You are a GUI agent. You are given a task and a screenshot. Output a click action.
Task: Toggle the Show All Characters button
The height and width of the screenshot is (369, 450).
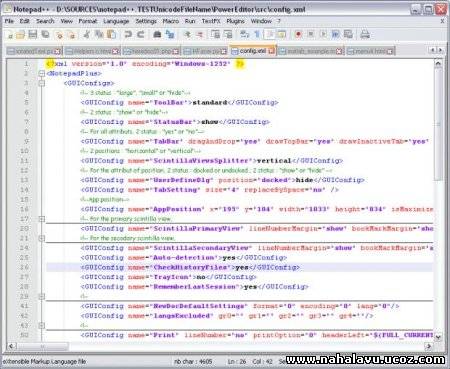click(x=257, y=34)
